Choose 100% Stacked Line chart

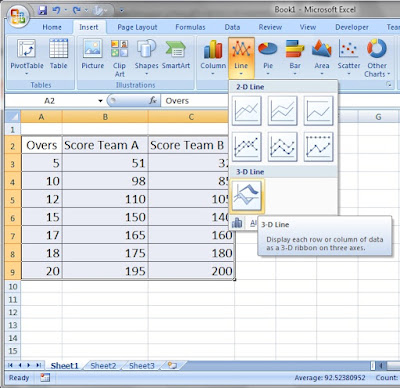[x=318, y=111]
